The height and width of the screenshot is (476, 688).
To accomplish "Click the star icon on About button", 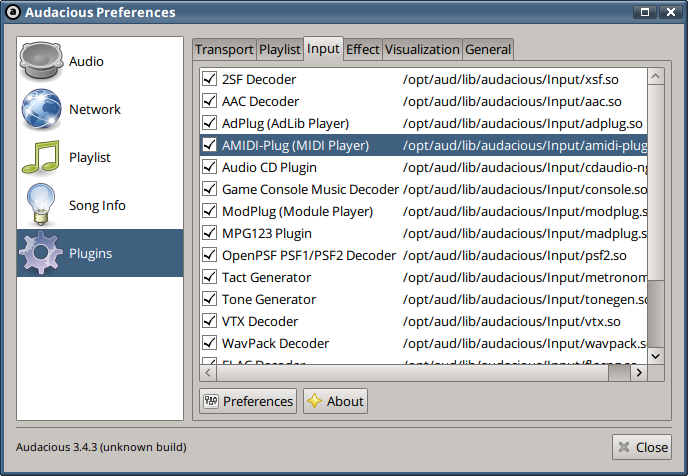I will 314,401.
